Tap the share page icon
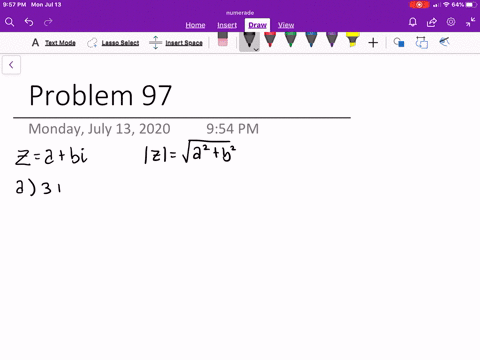This screenshot has height=360, width=480. 432,22
